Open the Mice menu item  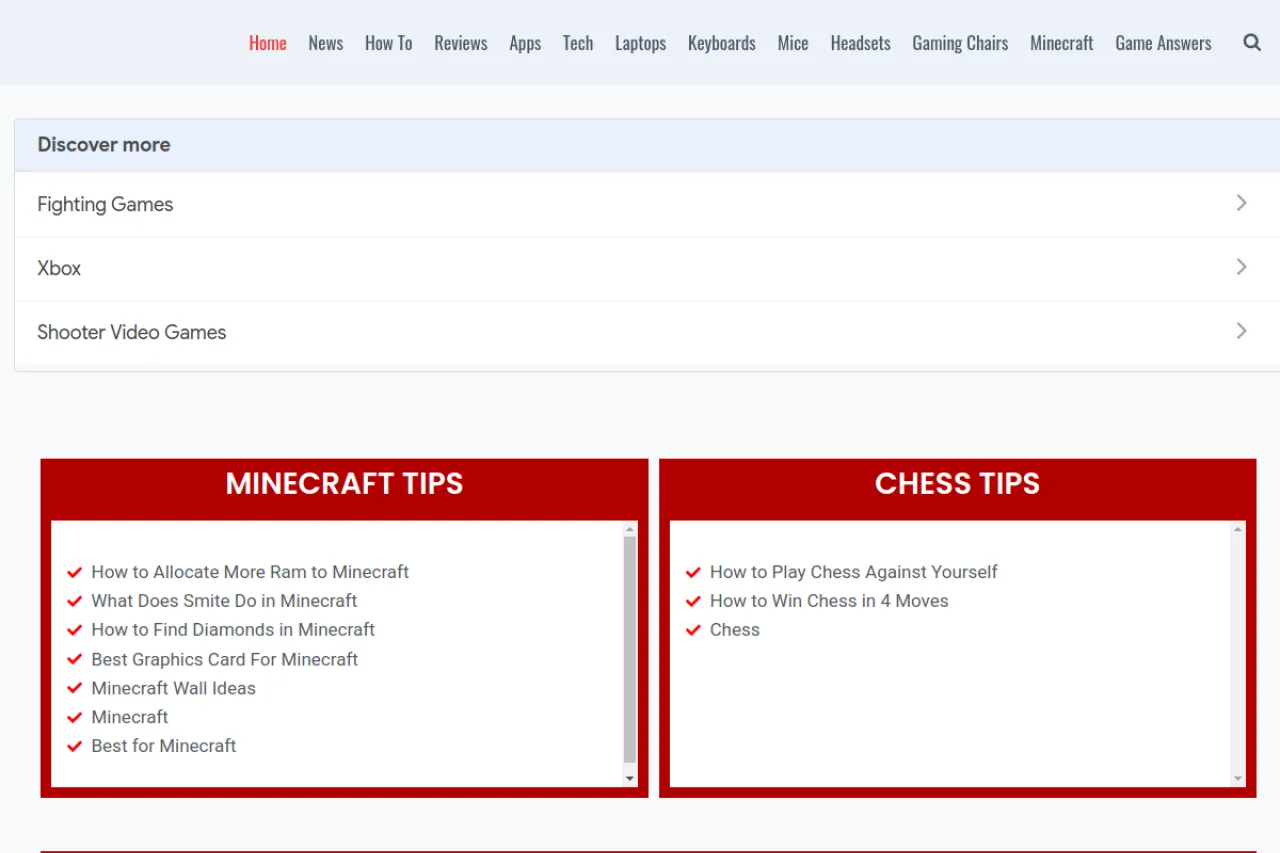click(x=793, y=43)
